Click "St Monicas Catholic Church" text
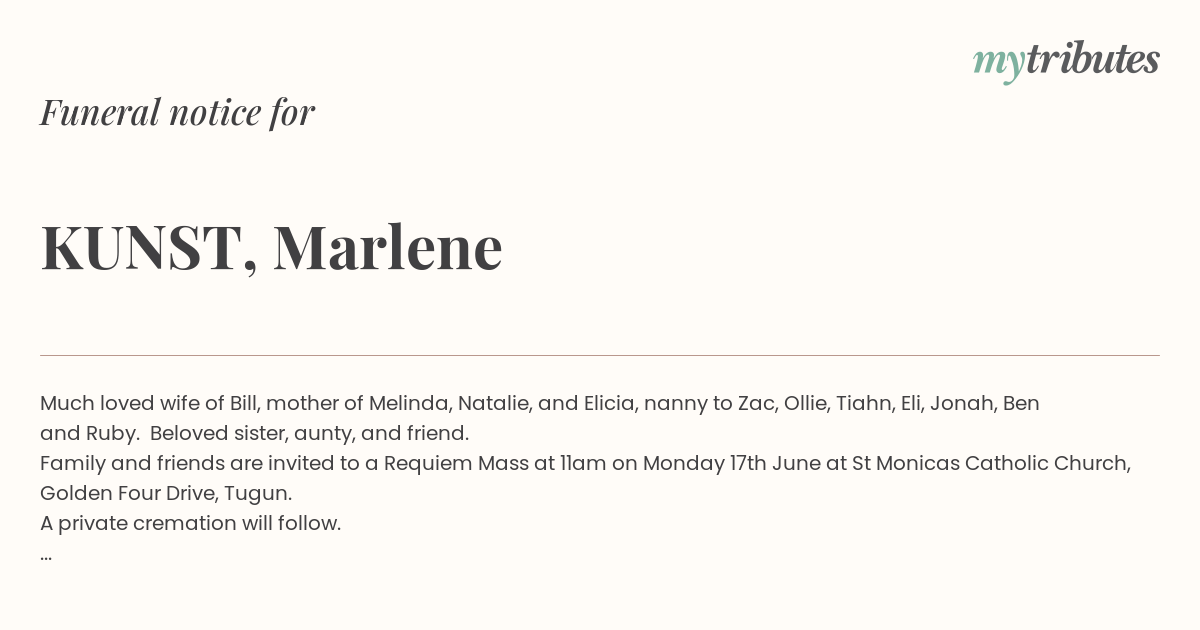The height and width of the screenshot is (630, 1200). point(991,463)
